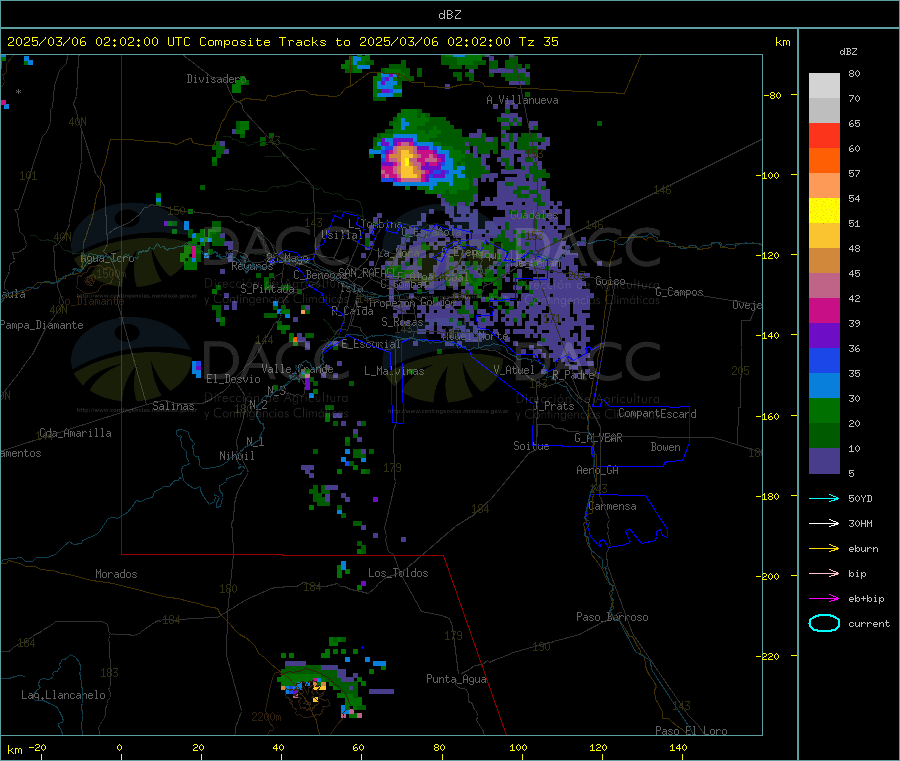Screen dimensions: 900x761
Task: Click the V_Atuel map label
Action: pyautogui.click(x=514, y=370)
